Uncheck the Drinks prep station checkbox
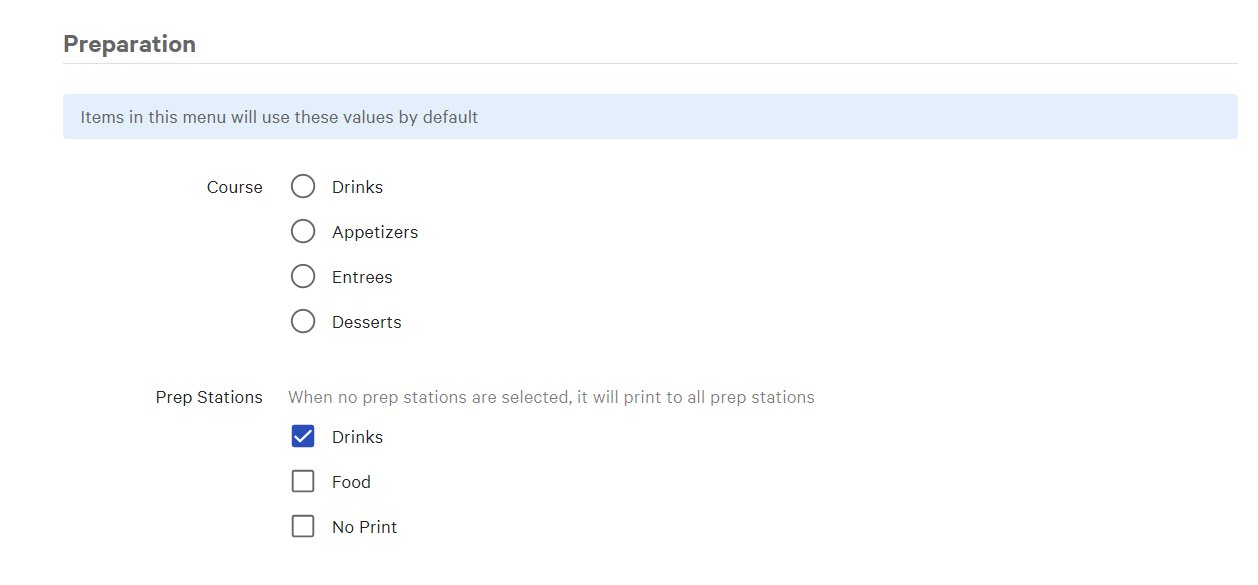Viewport: 1258px width, 585px height. click(303, 436)
